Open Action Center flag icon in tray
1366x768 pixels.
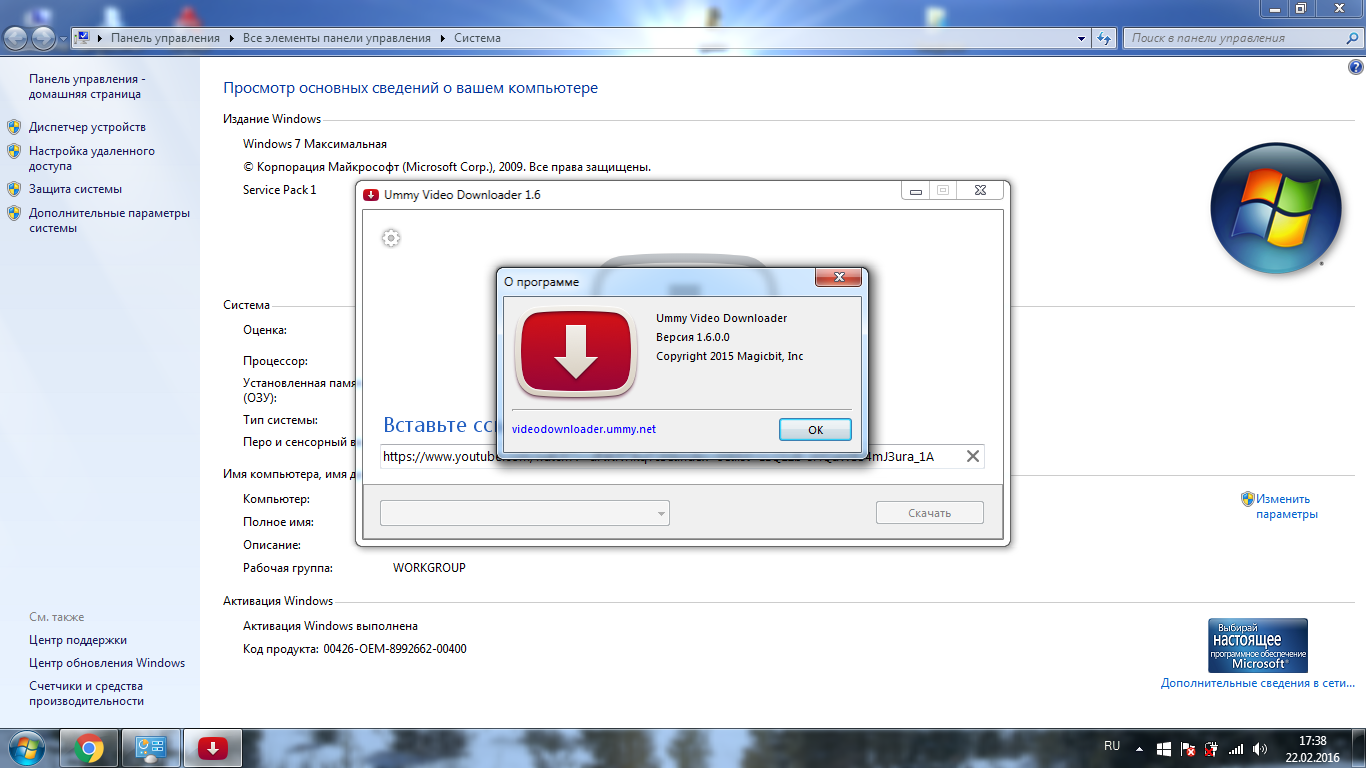tap(1187, 748)
